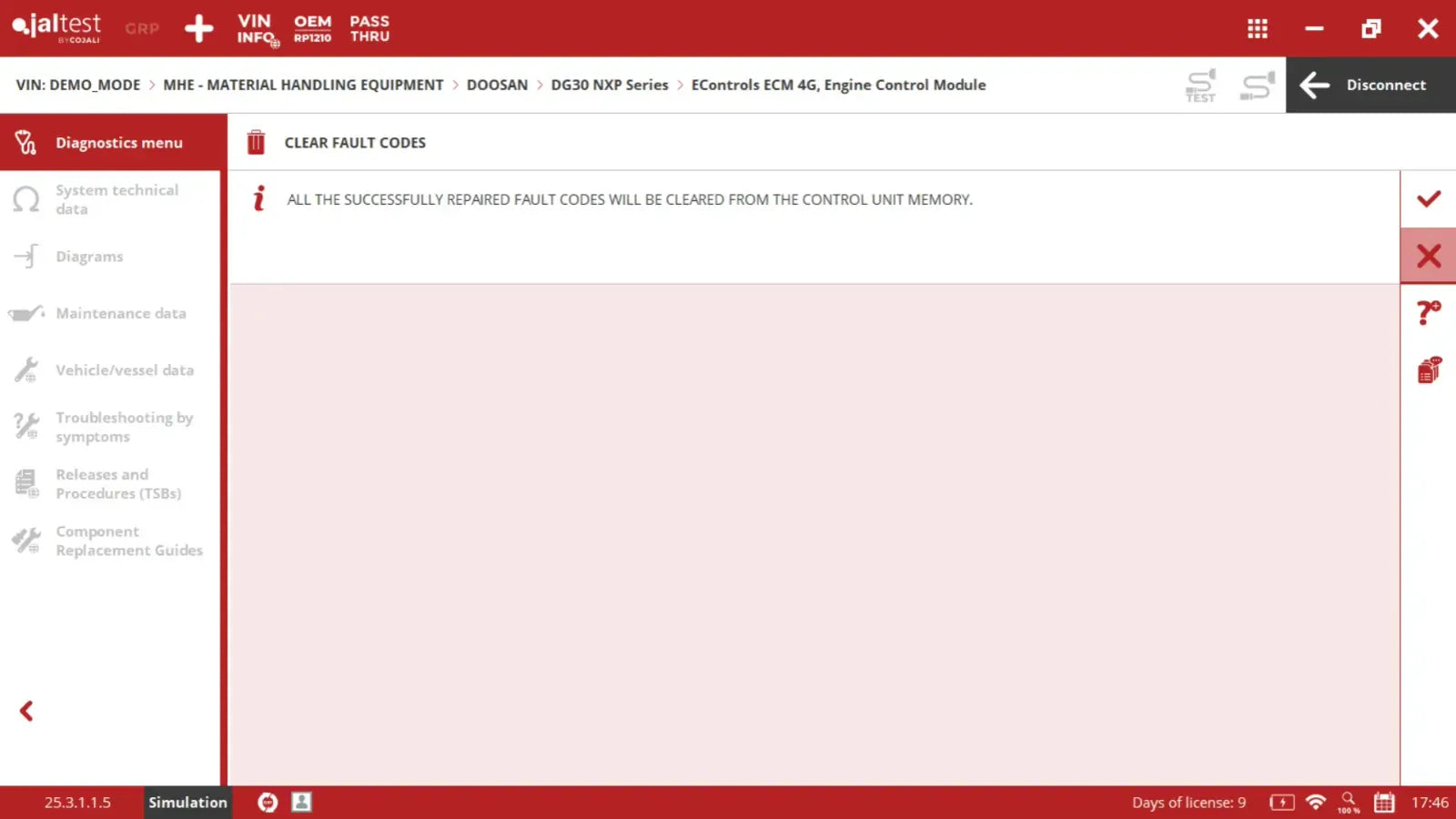Click the Simulation mode indicator
Viewport: 1456px width, 819px height.
click(187, 802)
